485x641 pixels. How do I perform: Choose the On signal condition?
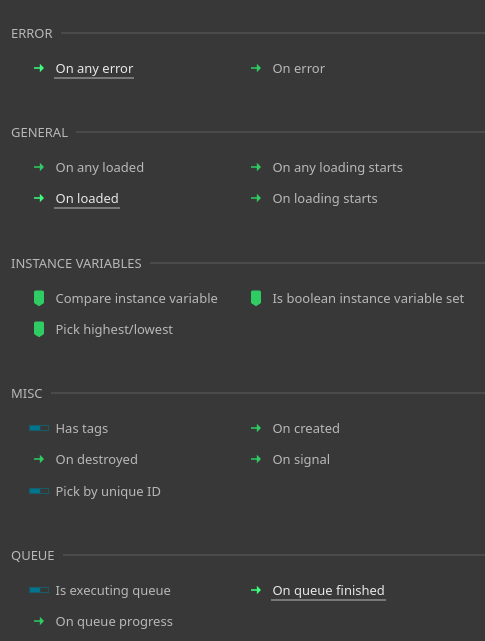tap(301, 459)
